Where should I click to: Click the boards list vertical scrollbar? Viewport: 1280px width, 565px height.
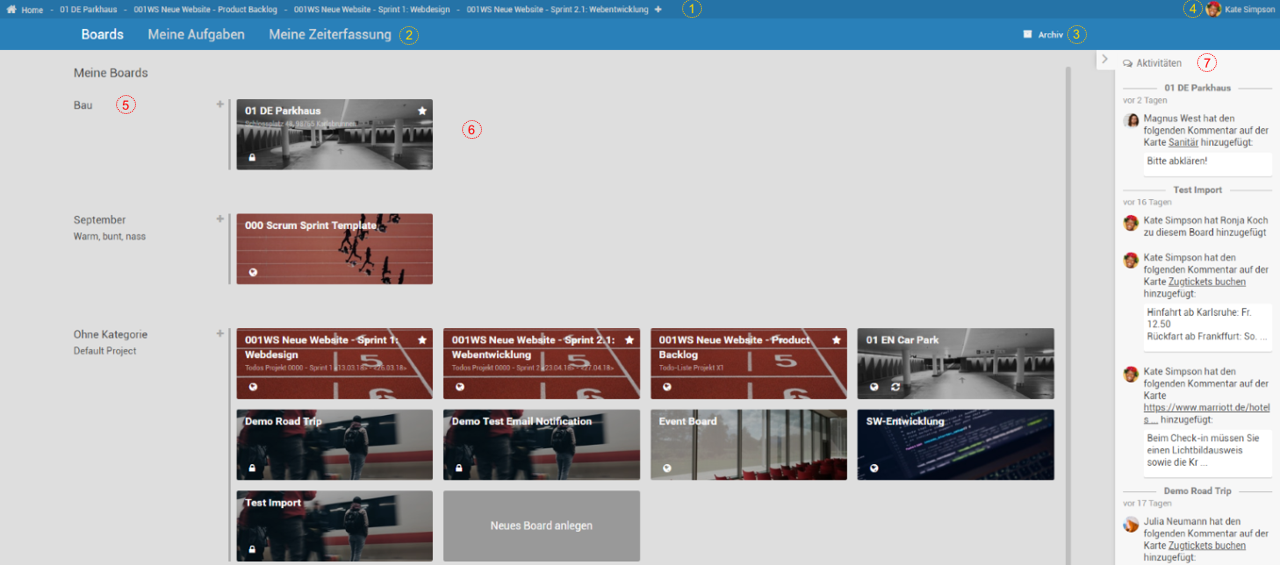point(1069,300)
